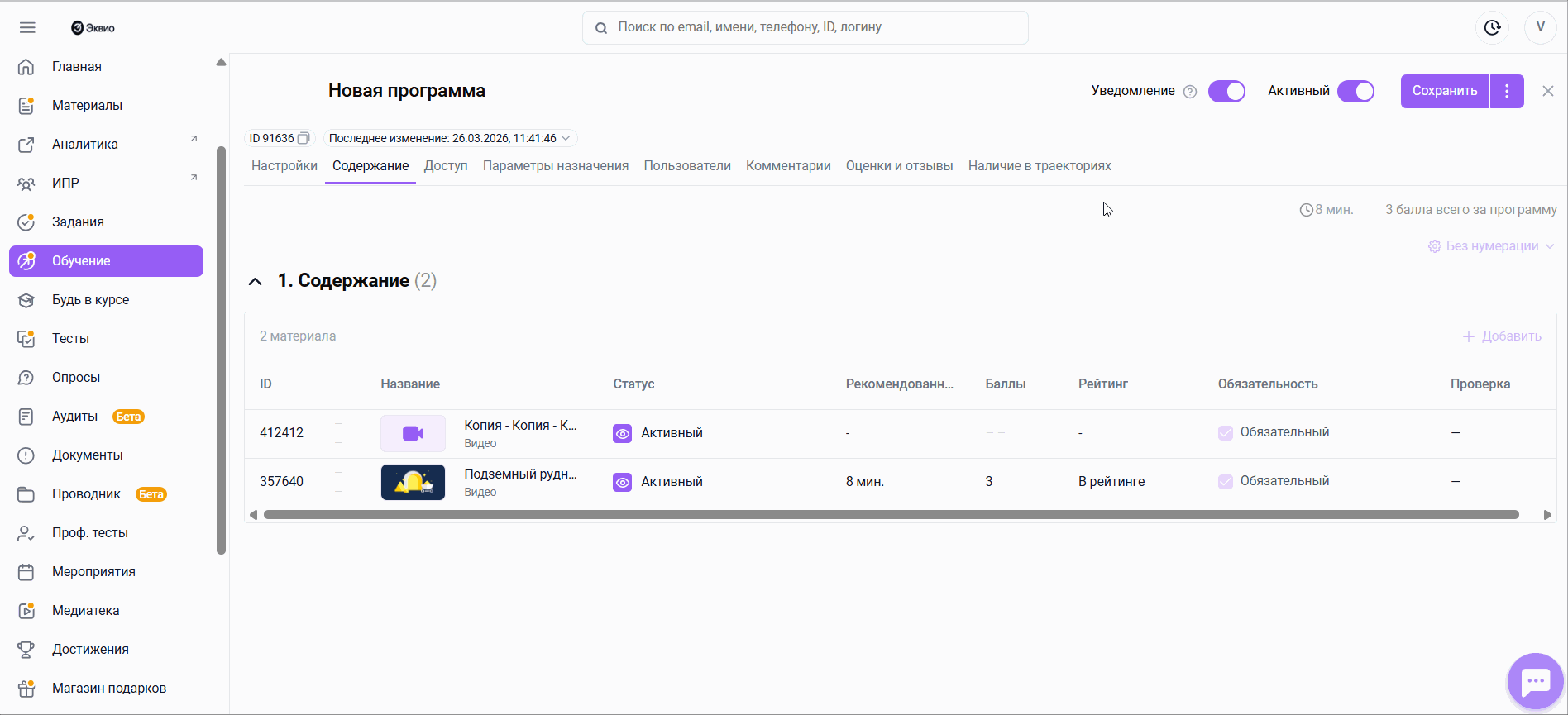1568x715 pixels.
Task: Open Магазин подарков in the sidebar
Action: coord(108,688)
